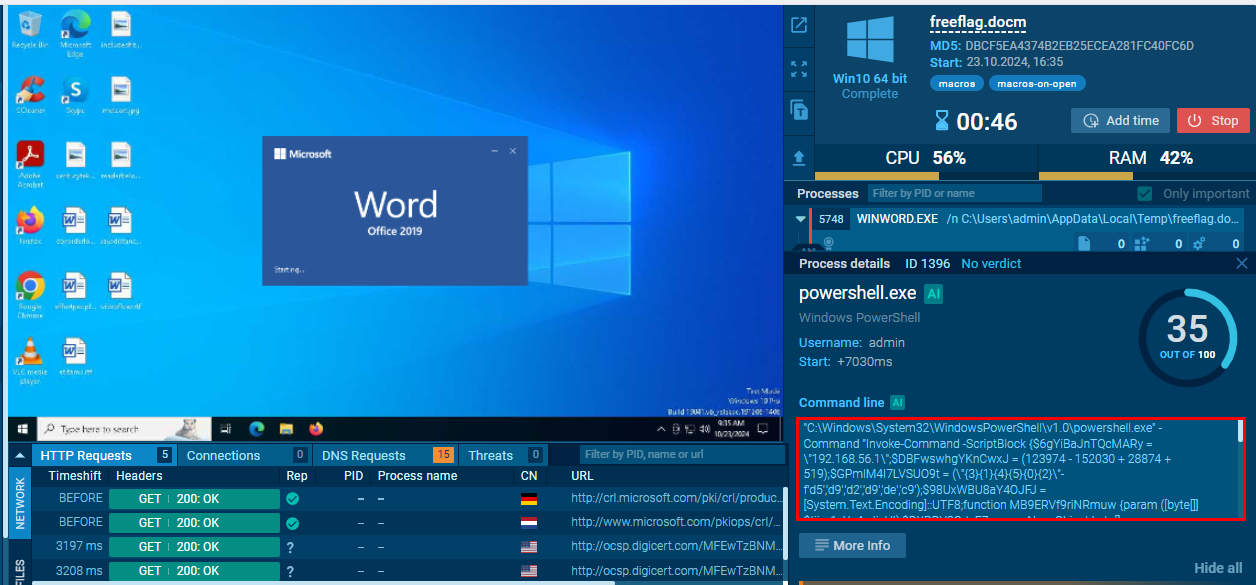Click the VM notification center icon
The width and height of the screenshot is (1256, 585).
tap(764, 429)
